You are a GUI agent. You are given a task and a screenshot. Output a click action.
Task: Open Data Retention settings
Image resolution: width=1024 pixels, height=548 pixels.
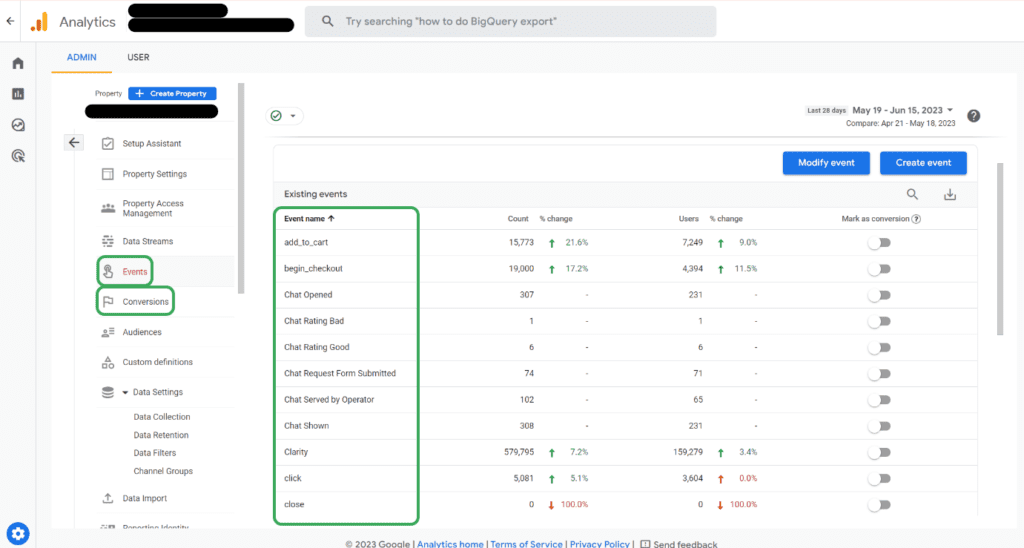(161, 435)
